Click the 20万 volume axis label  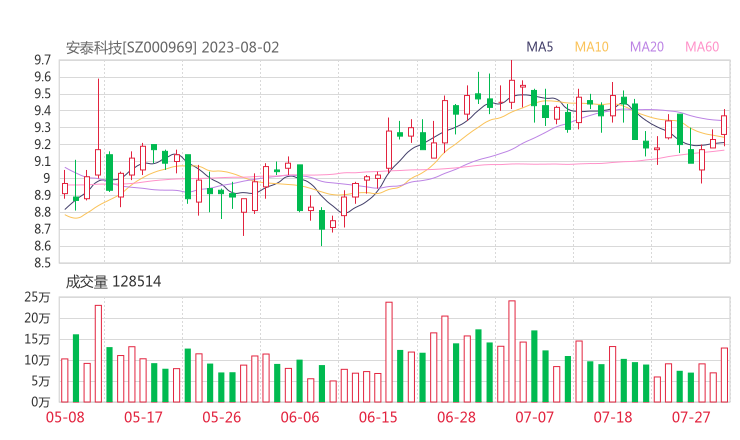pos(37,318)
